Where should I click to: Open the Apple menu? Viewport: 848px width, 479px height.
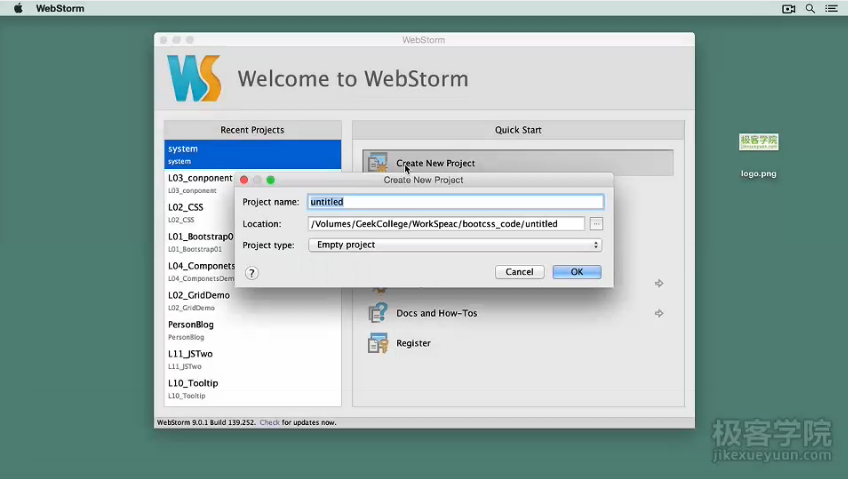tap(18, 8)
